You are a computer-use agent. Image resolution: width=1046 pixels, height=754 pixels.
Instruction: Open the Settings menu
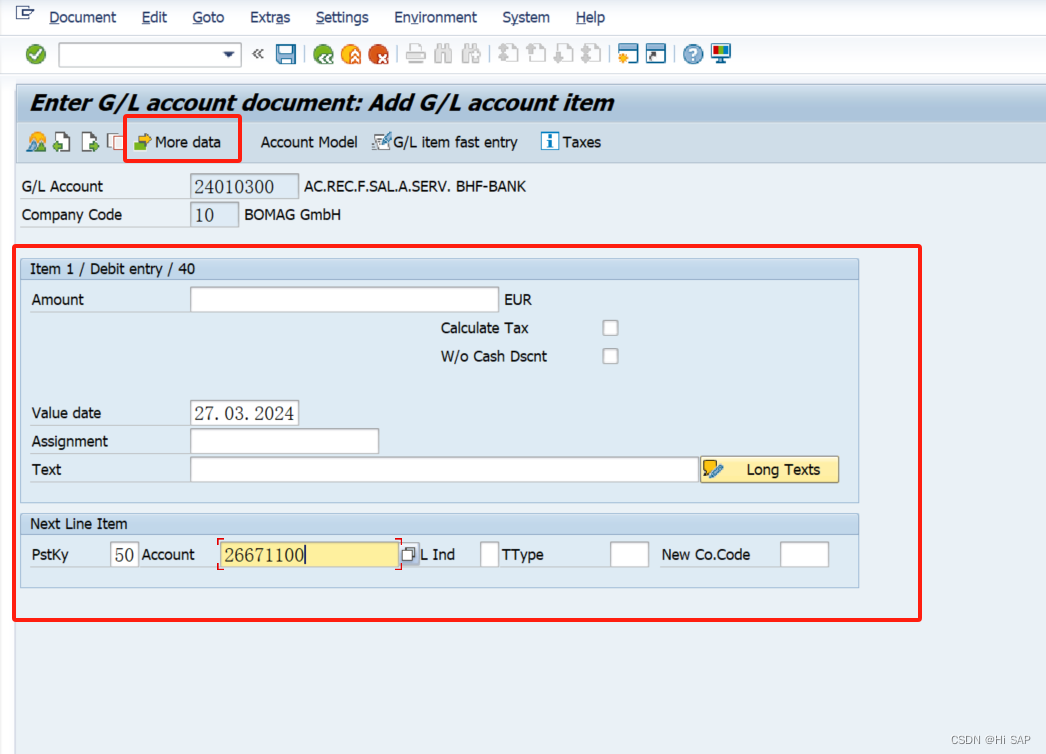click(342, 17)
